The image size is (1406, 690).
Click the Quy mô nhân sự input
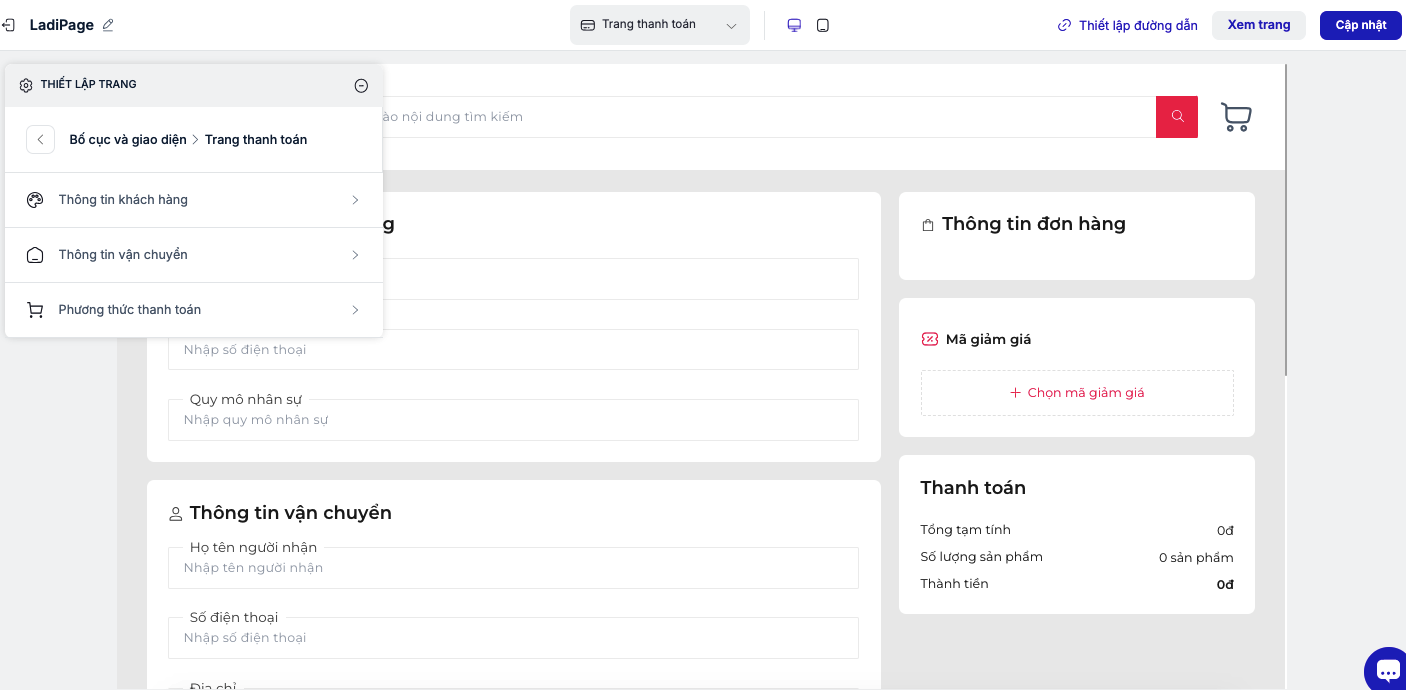(x=513, y=420)
